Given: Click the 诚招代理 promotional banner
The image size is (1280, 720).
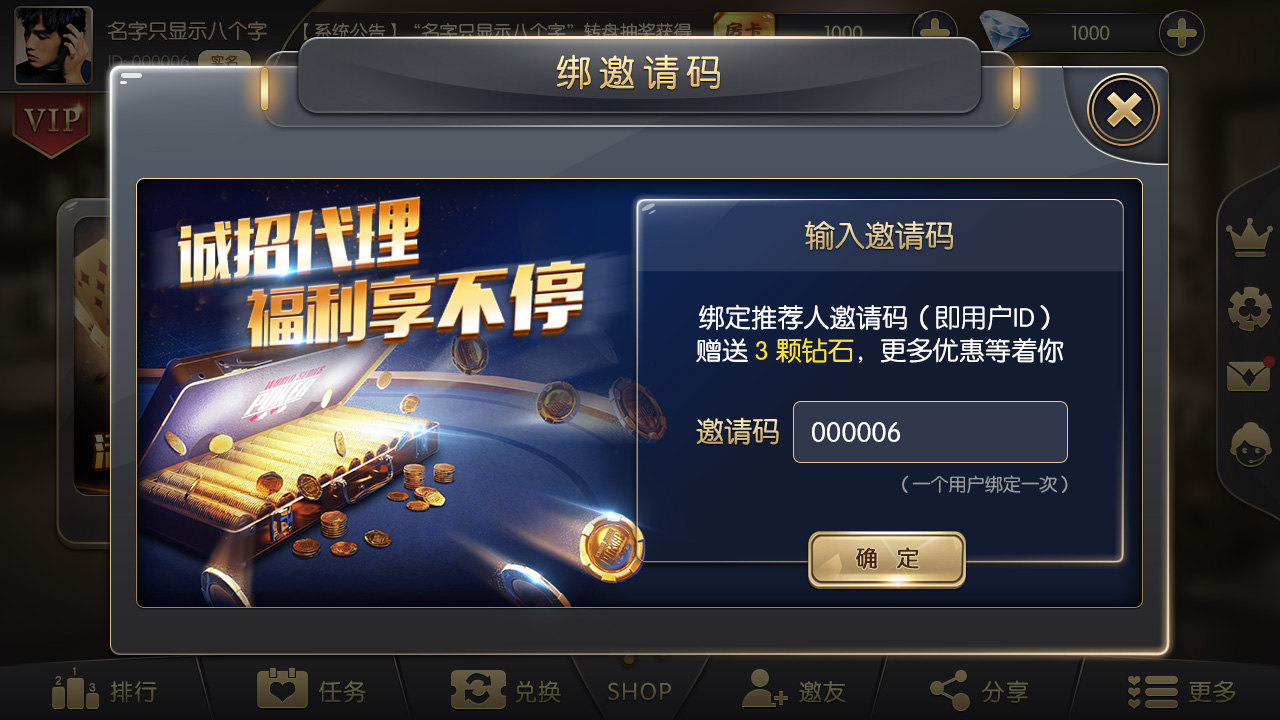Looking at the screenshot, I should 387,393.
